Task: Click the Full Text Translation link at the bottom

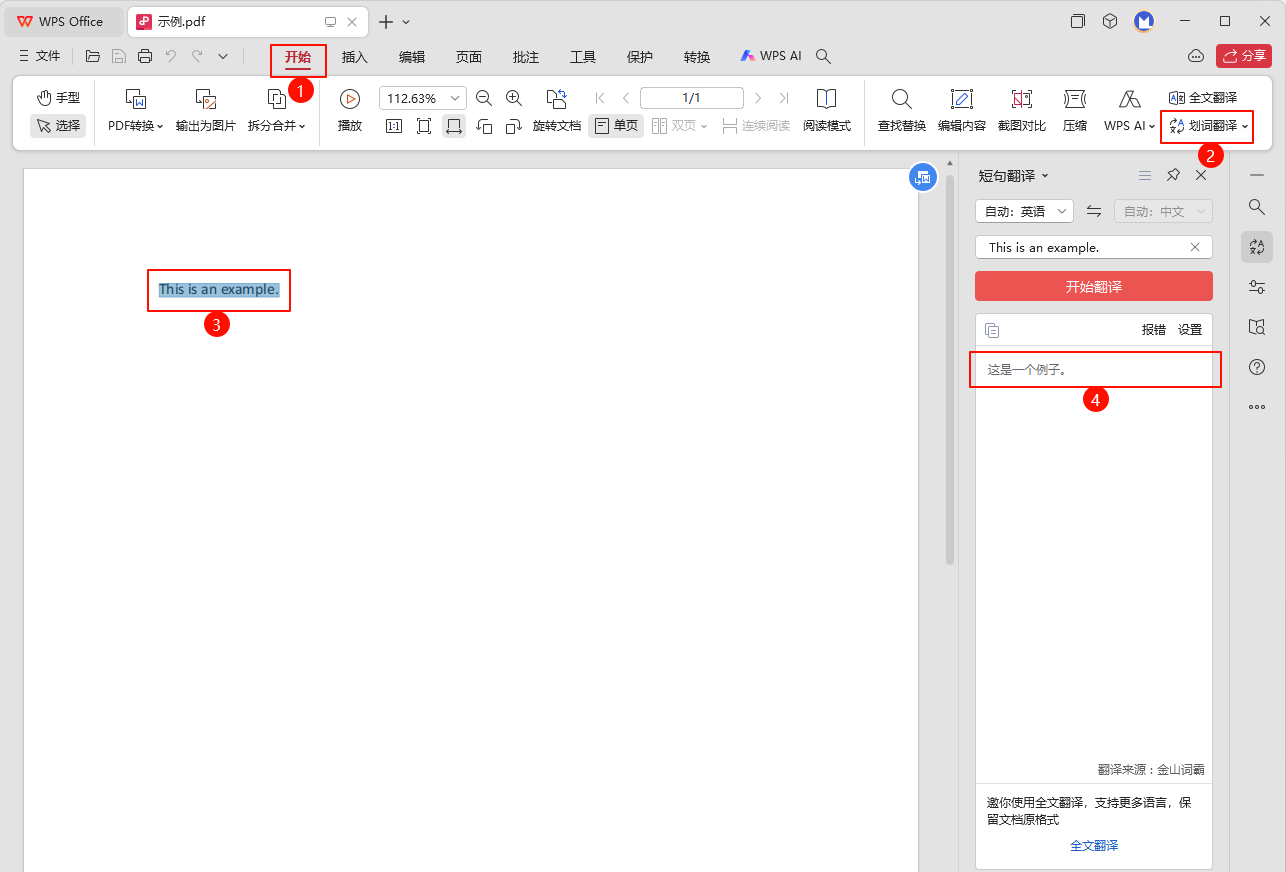Action: pos(1094,845)
